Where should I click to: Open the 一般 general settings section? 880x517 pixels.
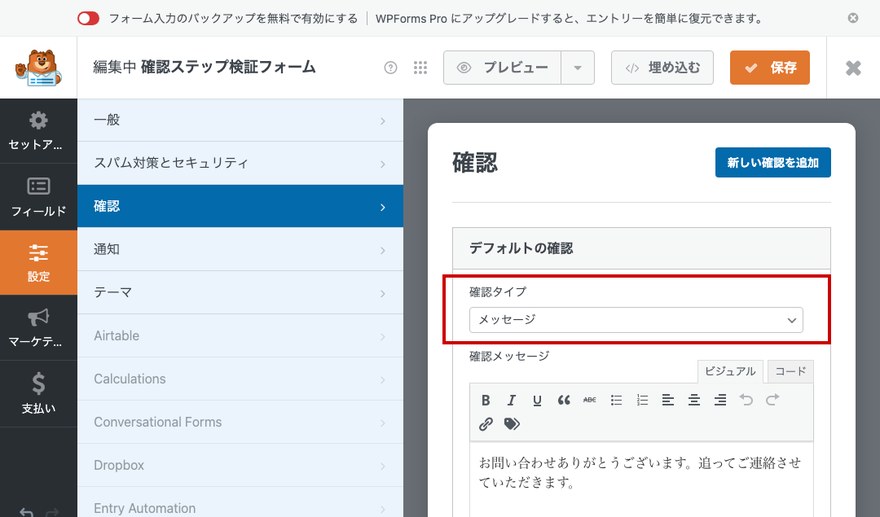point(240,120)
